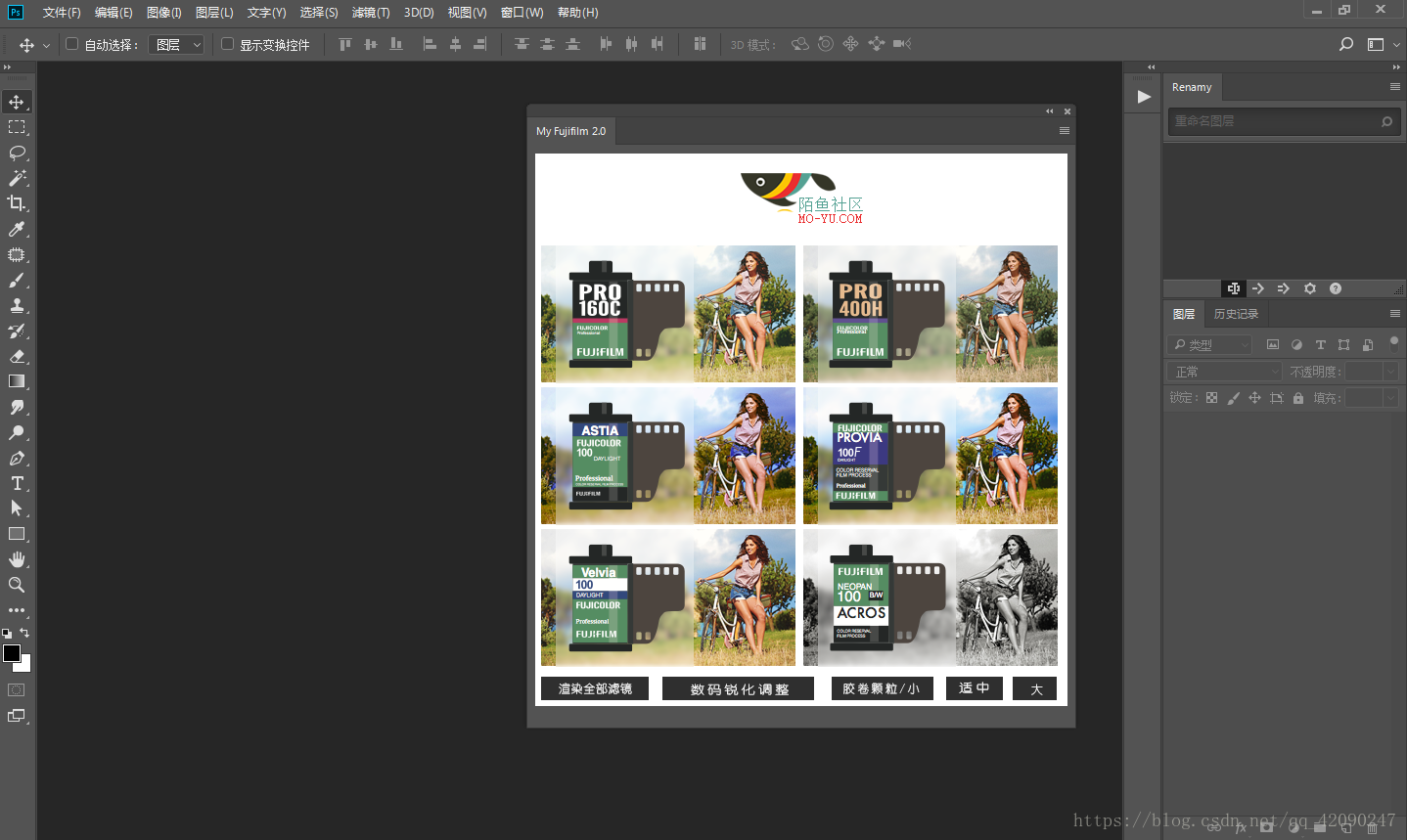Choose the History Brush tool
Image resolution: width=1407 pixels, height=840 pixels.
pyautogui.click(x=17, y=331)
